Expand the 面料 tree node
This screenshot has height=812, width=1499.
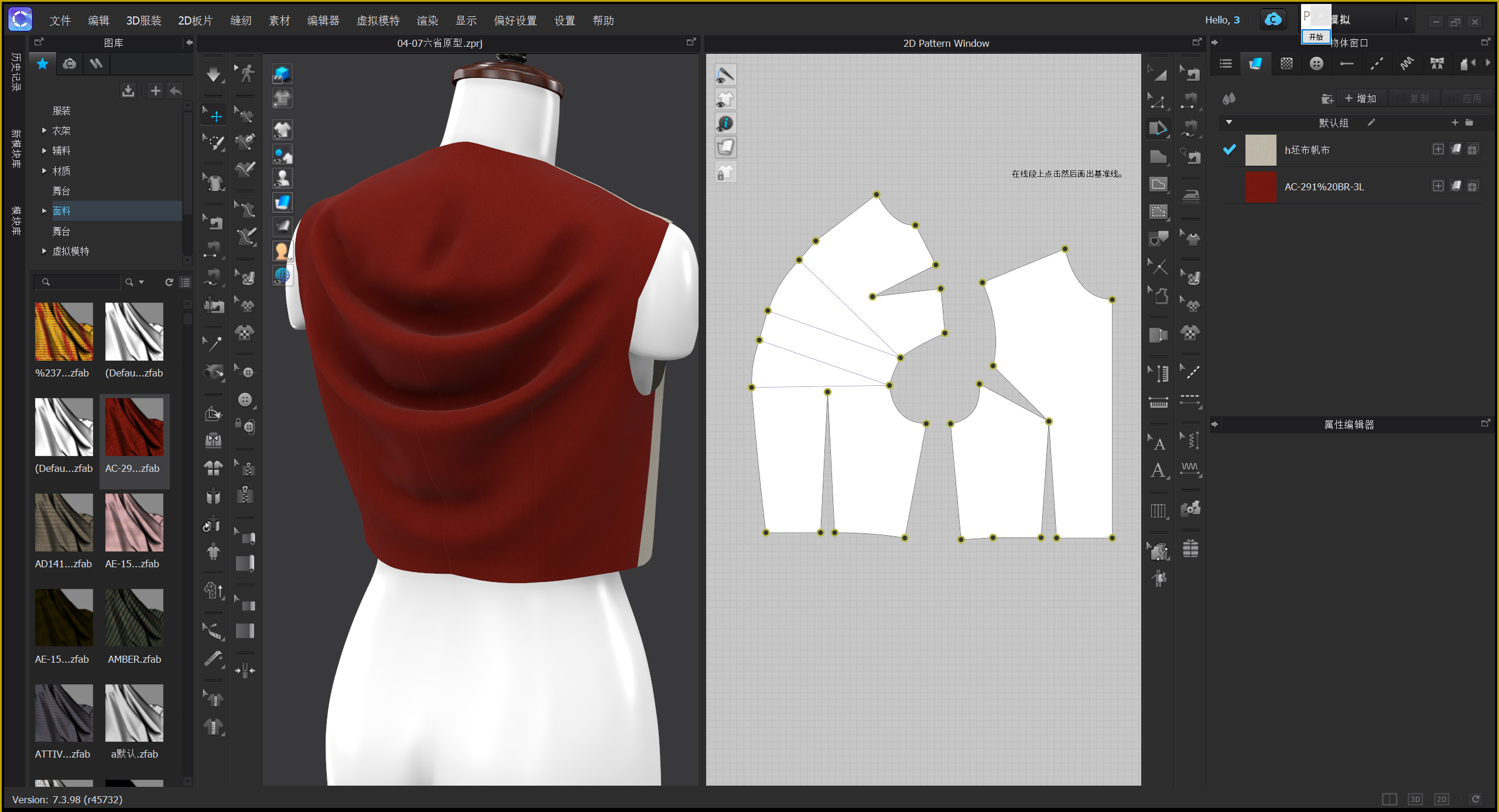tap(44, 211)
